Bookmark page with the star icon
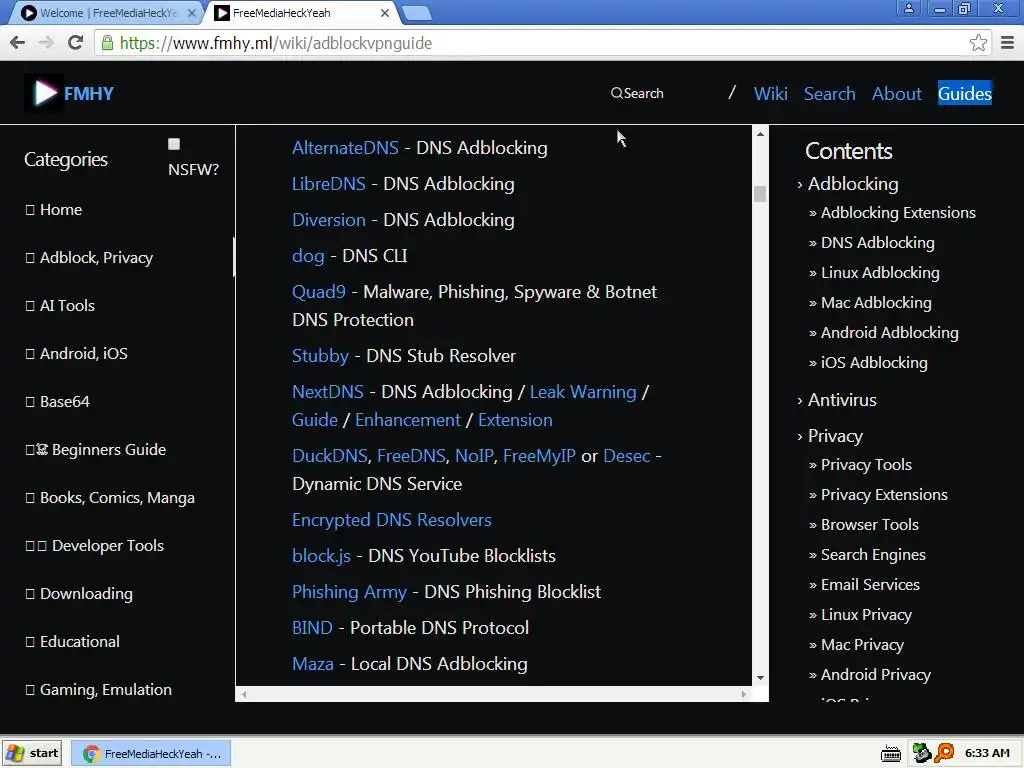This screenshot has height=768, width=1024. (x=978, y=43)
